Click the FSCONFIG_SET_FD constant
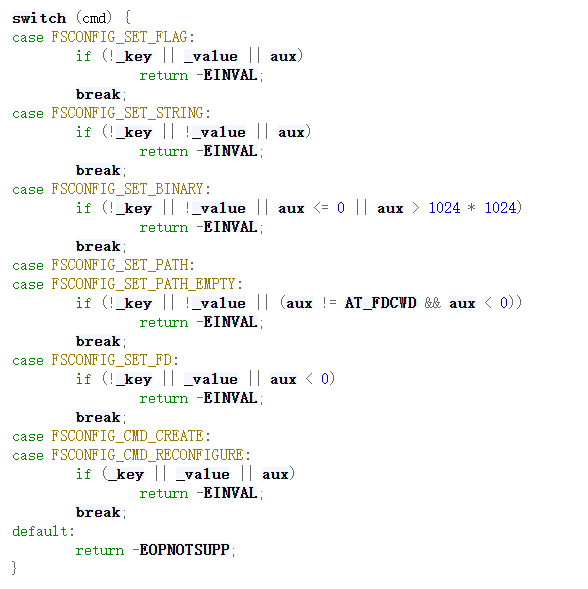588x589 pixels. coord(111,360)
